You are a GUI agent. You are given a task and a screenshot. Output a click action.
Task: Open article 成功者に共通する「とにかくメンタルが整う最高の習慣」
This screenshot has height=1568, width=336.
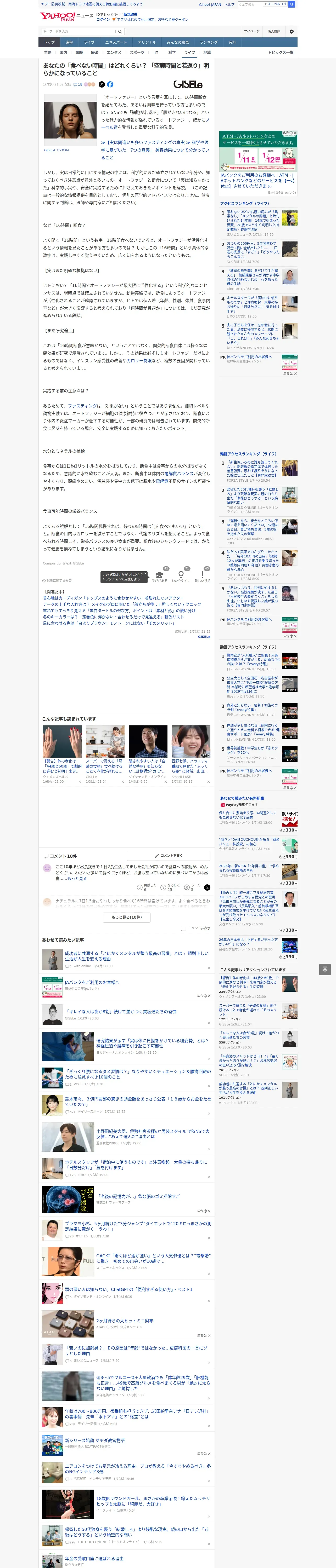point(137,956)
